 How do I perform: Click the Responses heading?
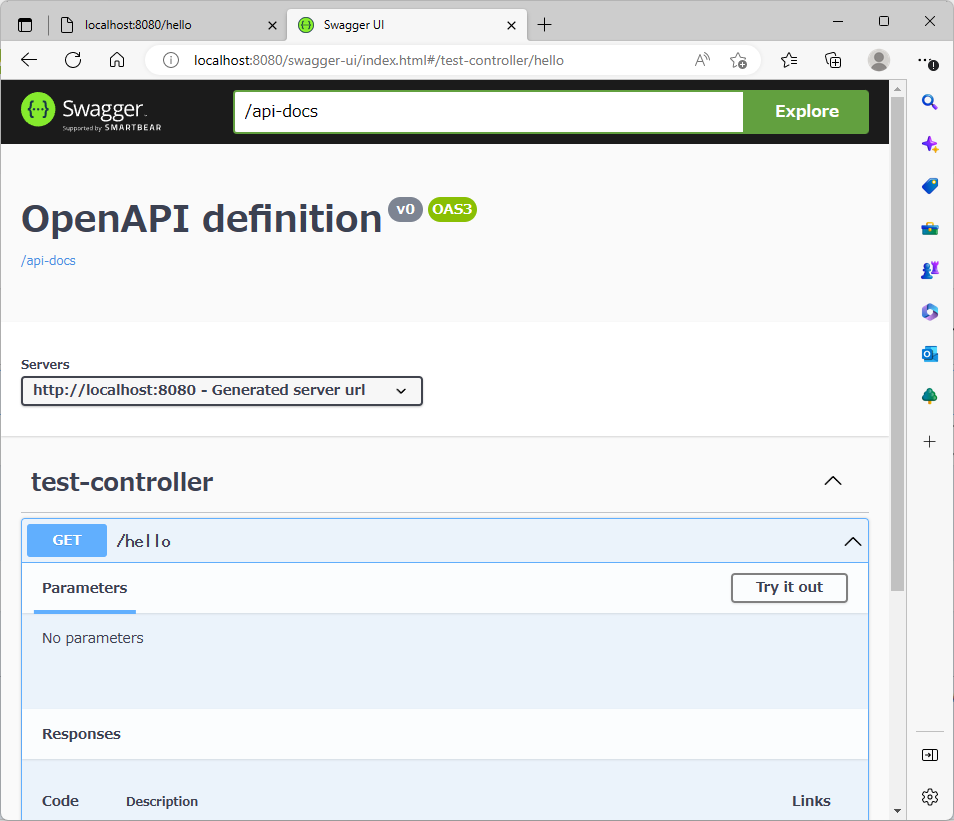pyautogui.click(x=82, y=734)
